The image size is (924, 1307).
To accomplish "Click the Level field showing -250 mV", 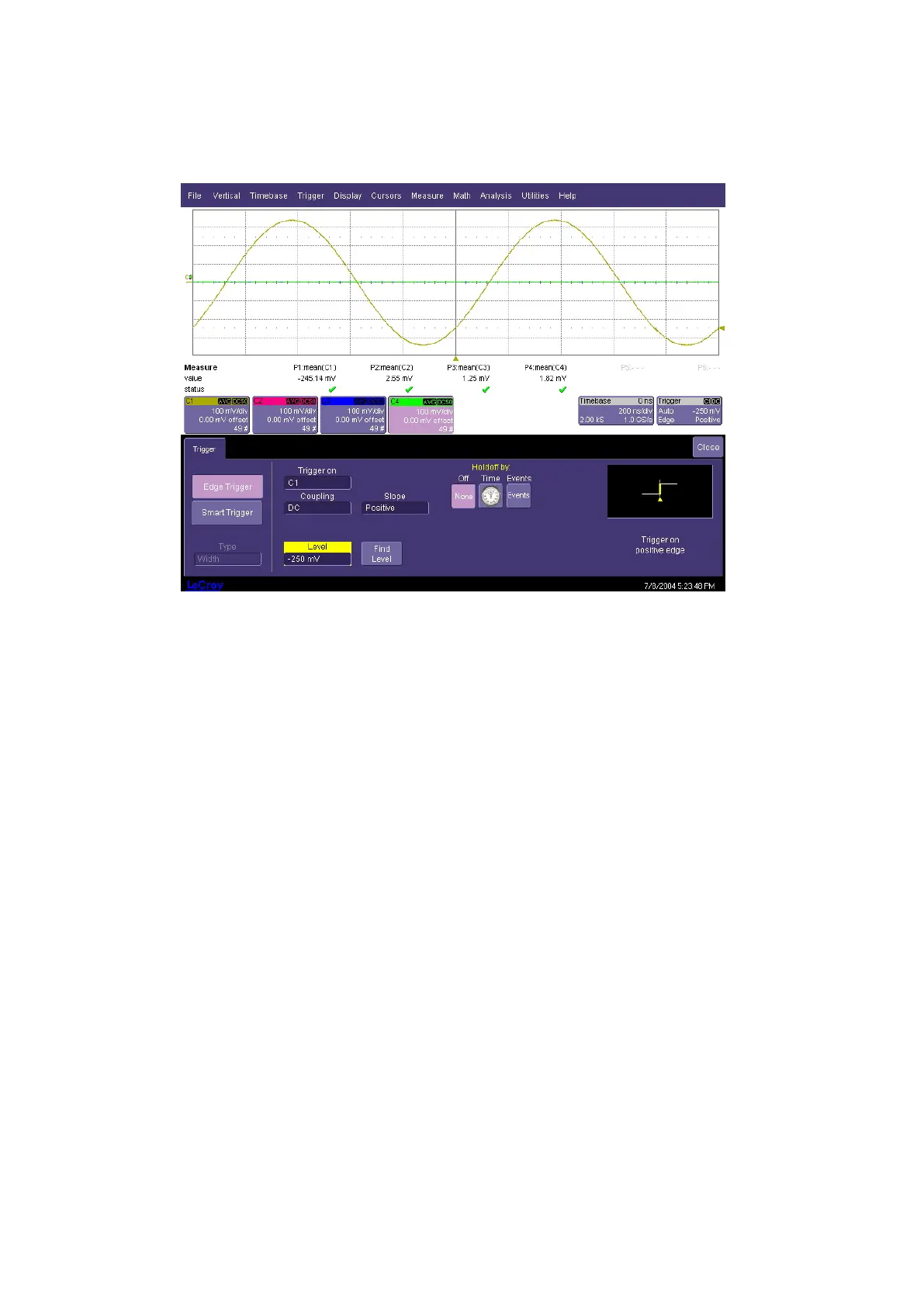I will tap(317, 559).
